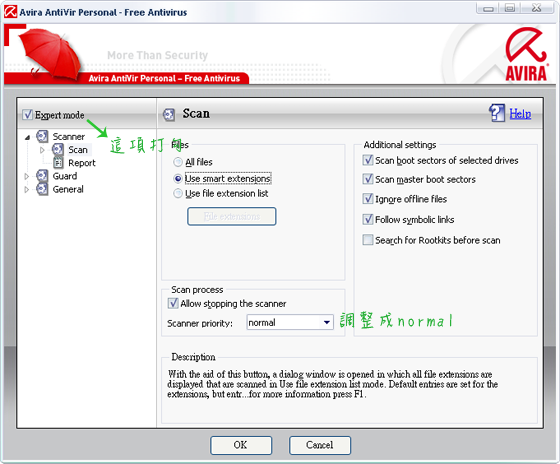Click the General gear icon

pos(42,189)
